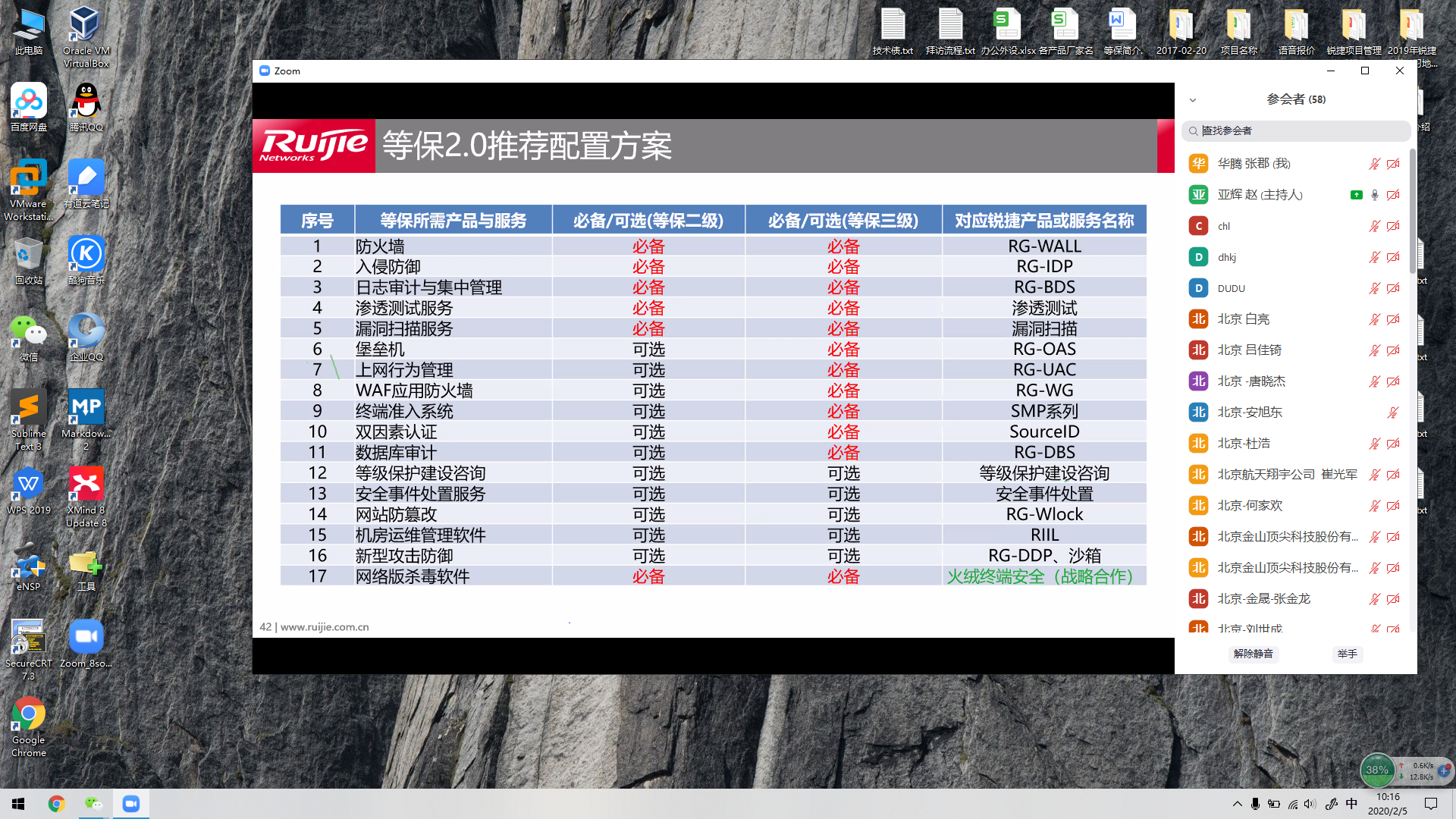The height and width of the screenshot is (819, 1456).
Task: Click the taskbar volume icon
Action: click(x=1311, y=804)
